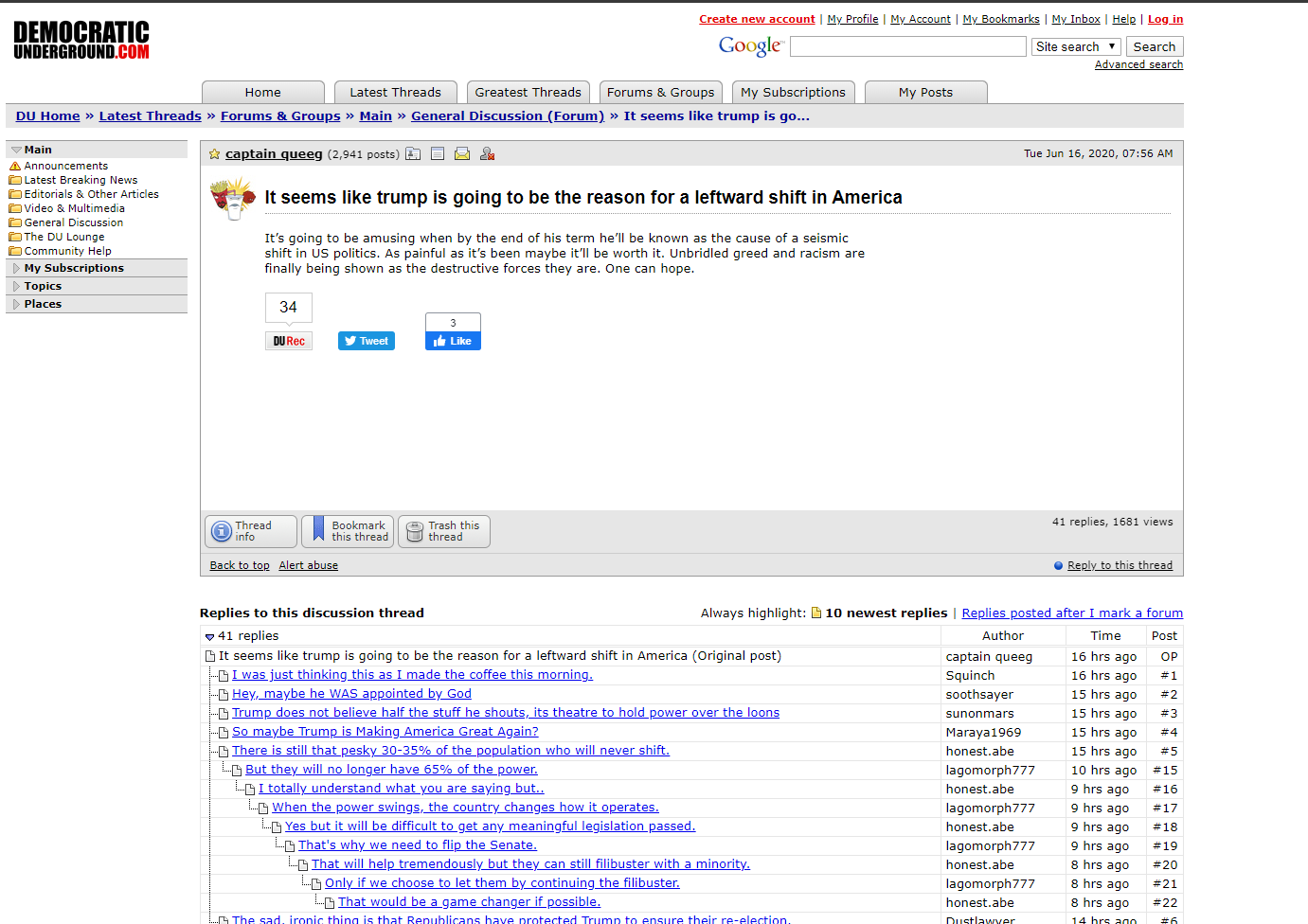Click the 'Tue Jun 16, 2020, 07:56 AM' timestamp
This screenshot has height=924, width=1308.
coord(1098,153)
